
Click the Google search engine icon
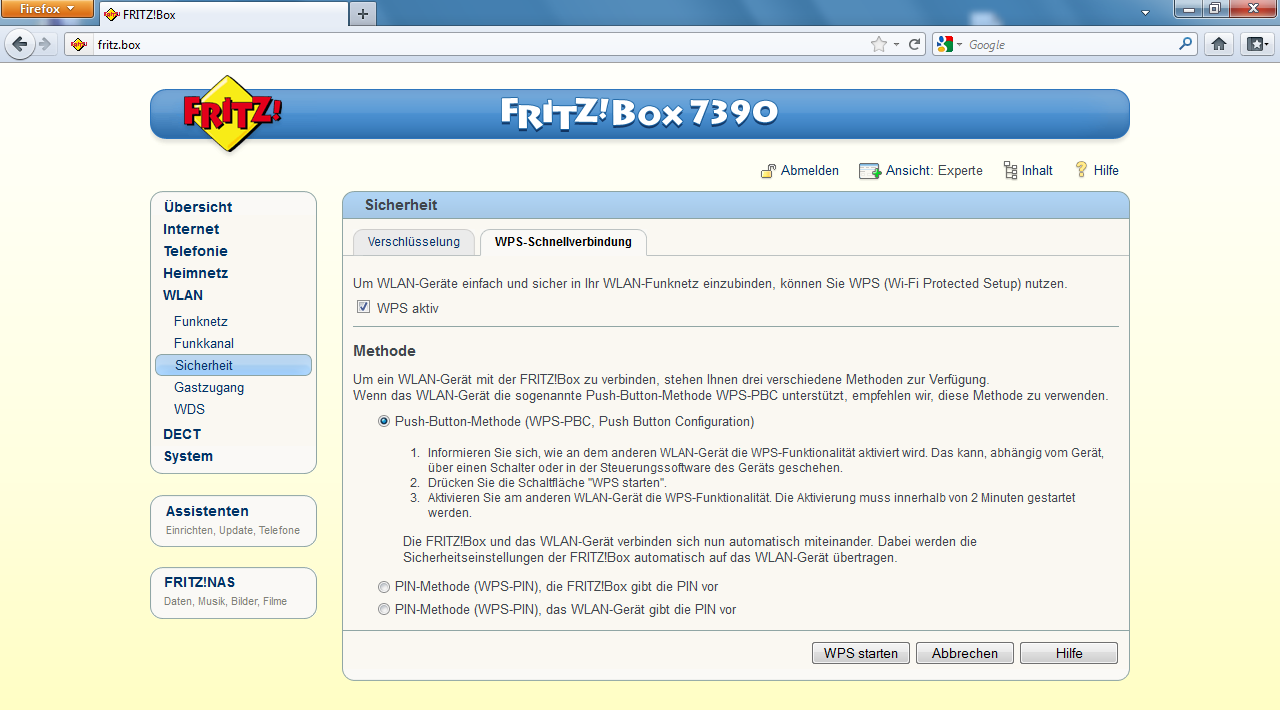[944, 44]
